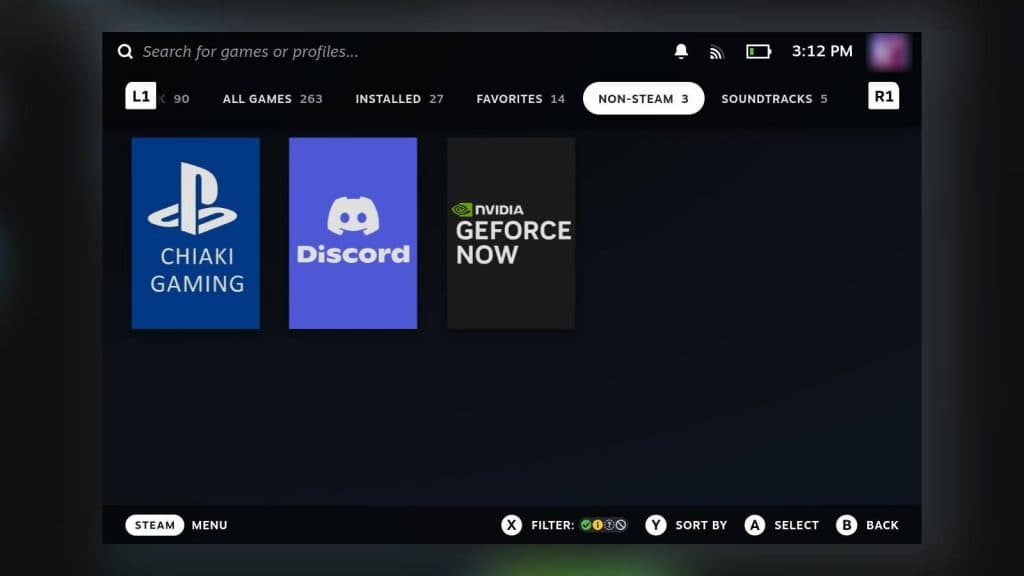The width and height of the screenshot is (1024, 576).
Task: Switch to the Soundtracks tab
Action: pyautogui.click(x=774, y=99)
